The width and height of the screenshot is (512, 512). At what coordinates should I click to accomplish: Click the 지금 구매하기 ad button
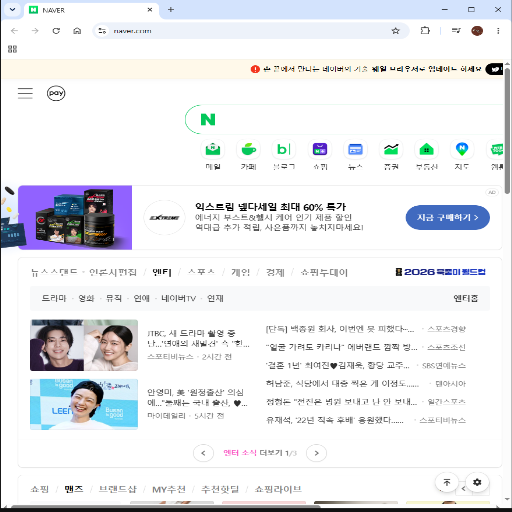click(448, 217)
